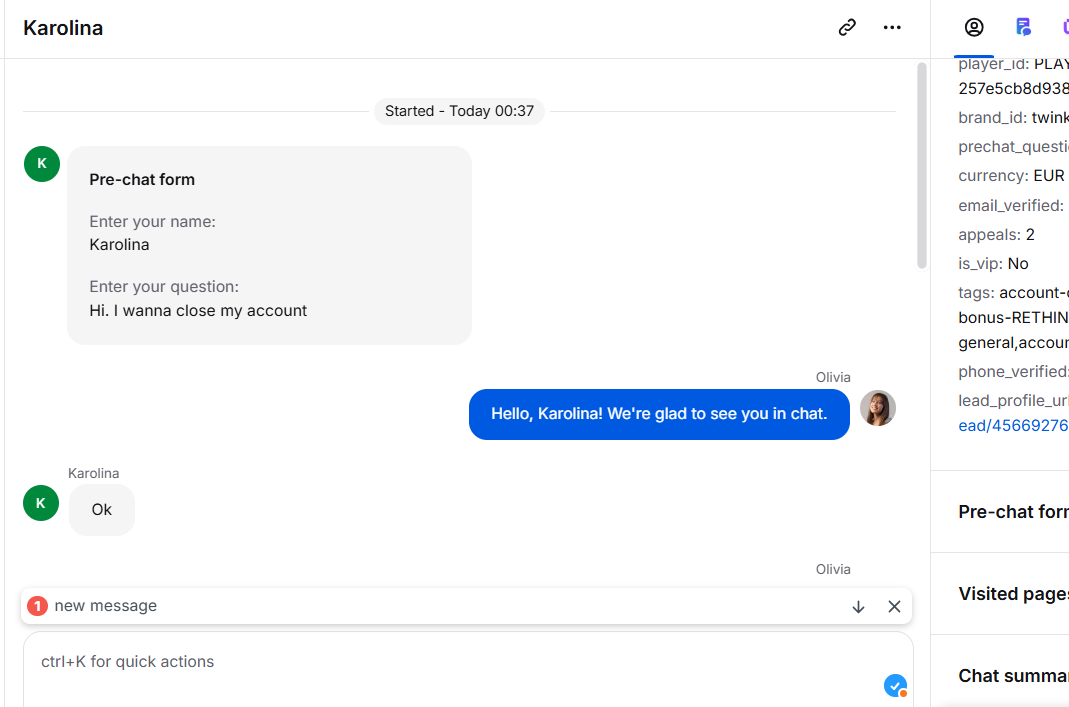Click the new message banner text
Screen dimensions: 1069x707
coord(106,605)
